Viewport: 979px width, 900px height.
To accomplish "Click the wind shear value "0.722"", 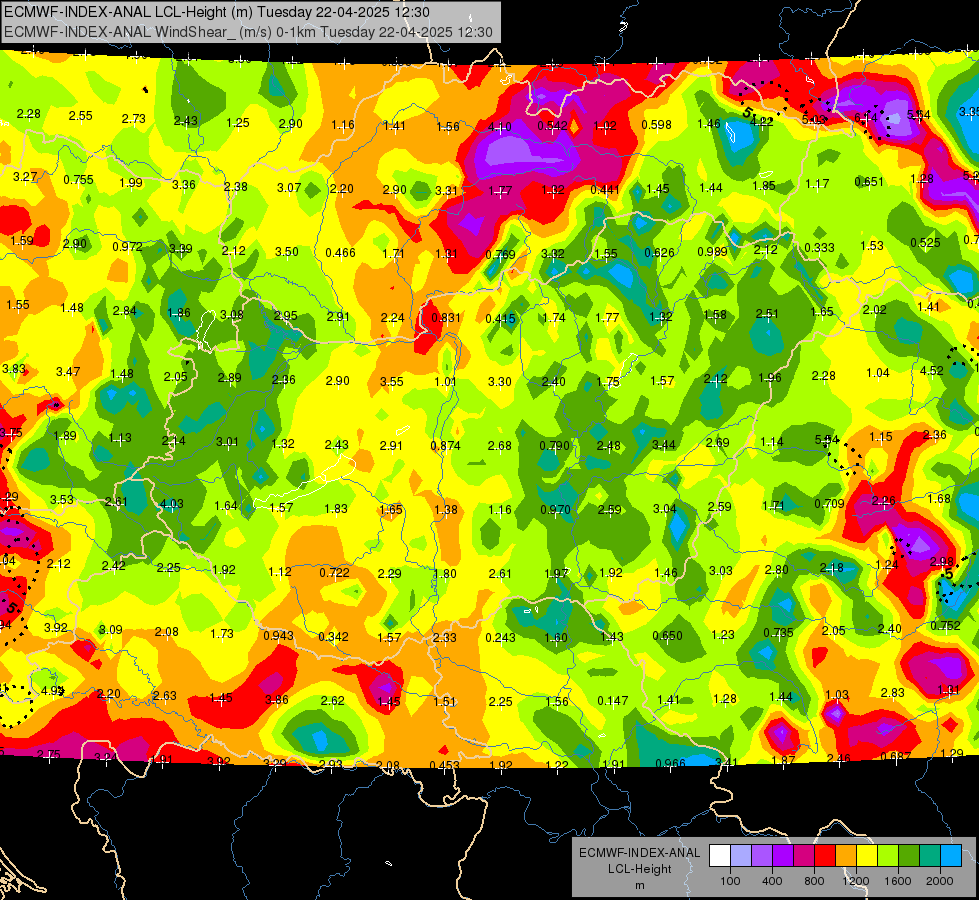I will 335,573.
